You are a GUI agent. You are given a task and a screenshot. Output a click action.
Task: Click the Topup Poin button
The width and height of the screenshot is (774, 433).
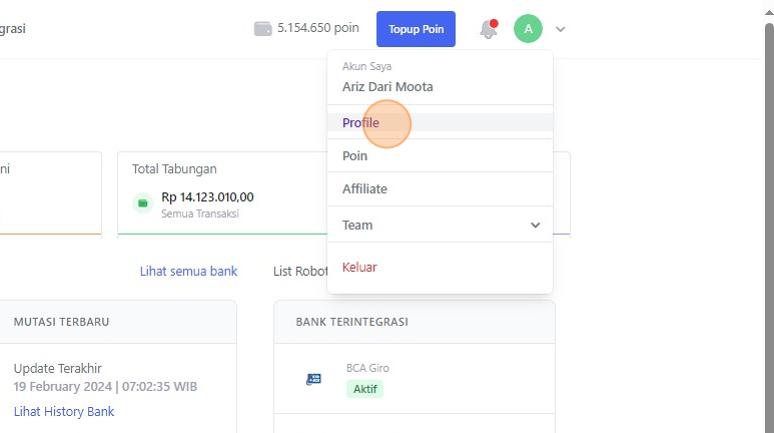[416, 29]
